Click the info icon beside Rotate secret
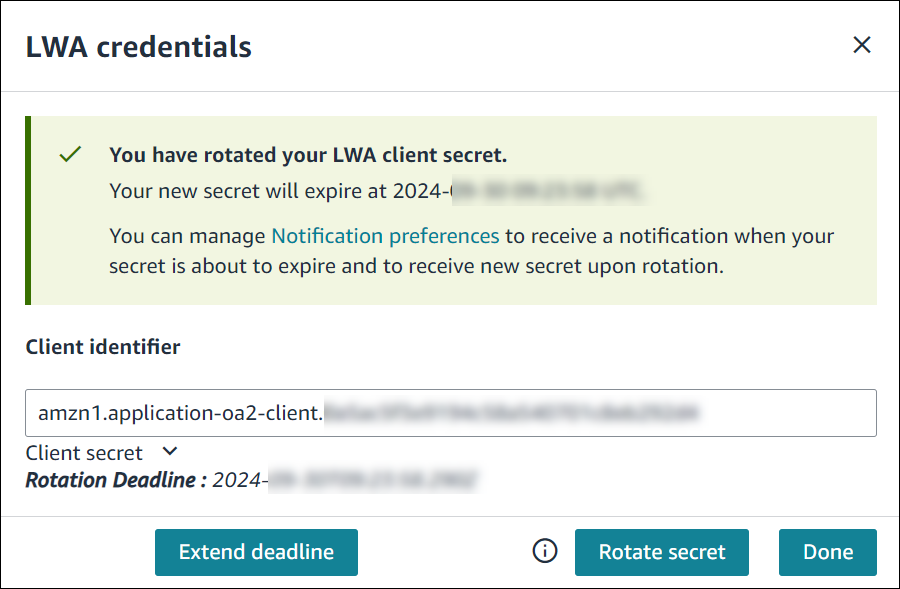This screenshot has width=900, height=589. point(545,551)
